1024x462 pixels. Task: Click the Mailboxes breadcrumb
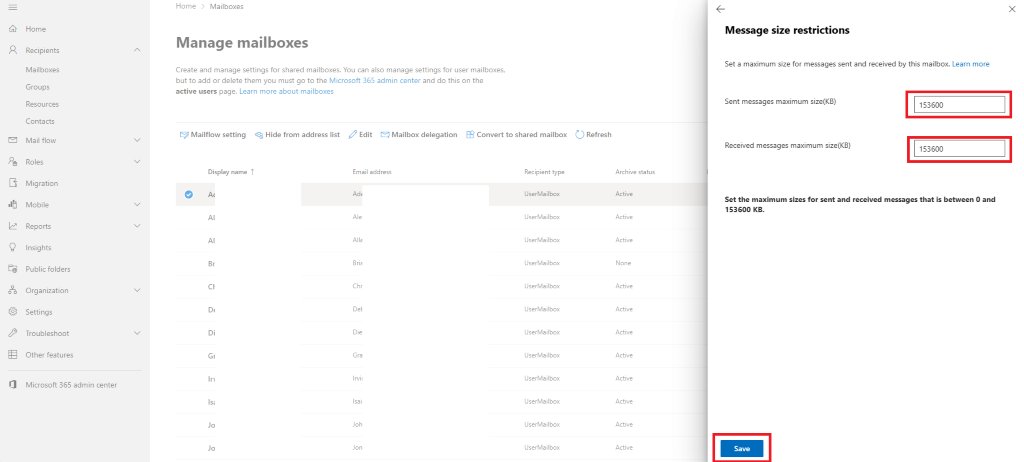(x=226, y=6)
